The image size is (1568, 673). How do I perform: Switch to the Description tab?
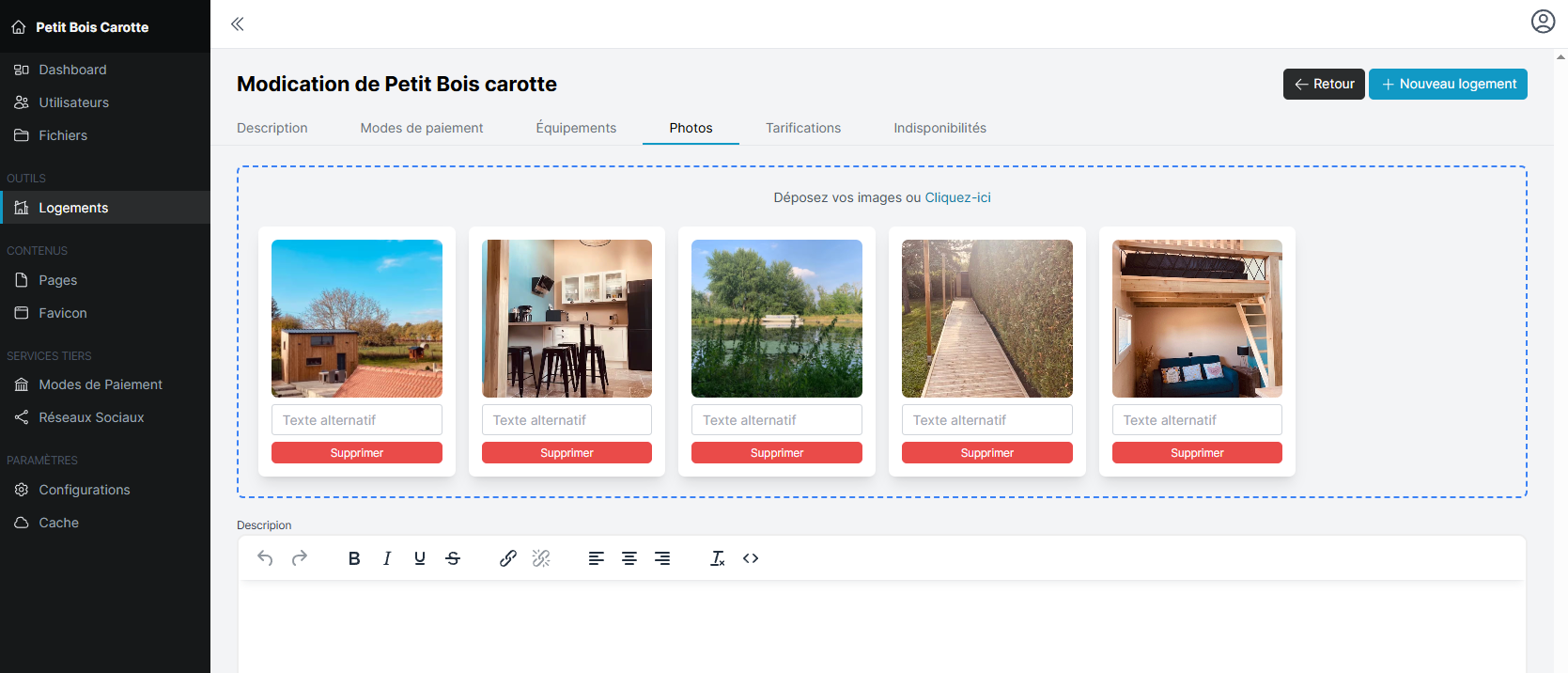[x=272, y=128]
